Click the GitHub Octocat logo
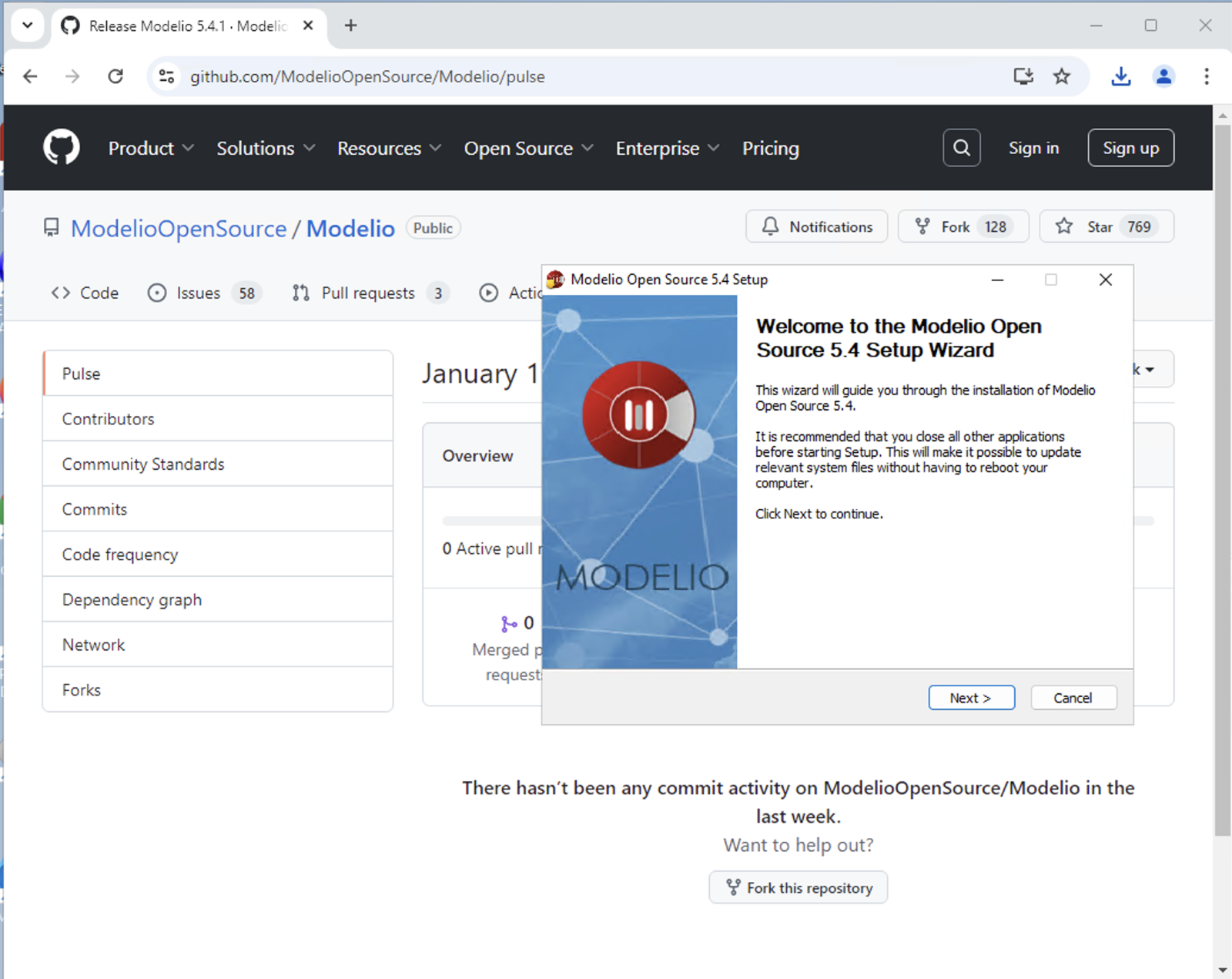 [x=61, y=147]
